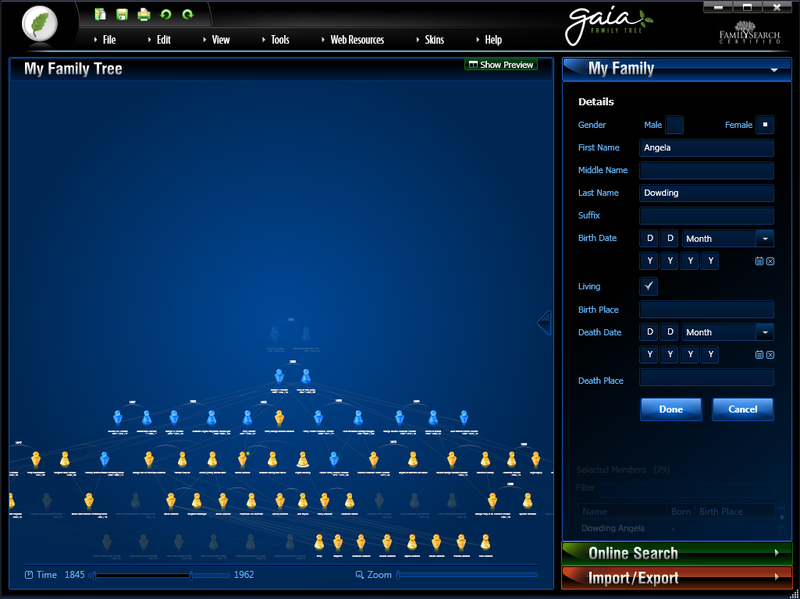Click the Zoom magnifier icon
The width and height of the screenshot is (800, 599).
point(360,575)
